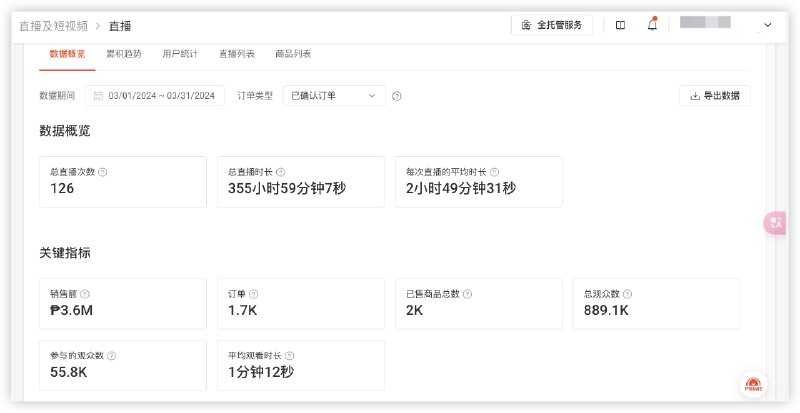Switch to the 直播列表 tab
This screenshot has height=413, width=800.
pyautogui.click(x=237, y=54)
